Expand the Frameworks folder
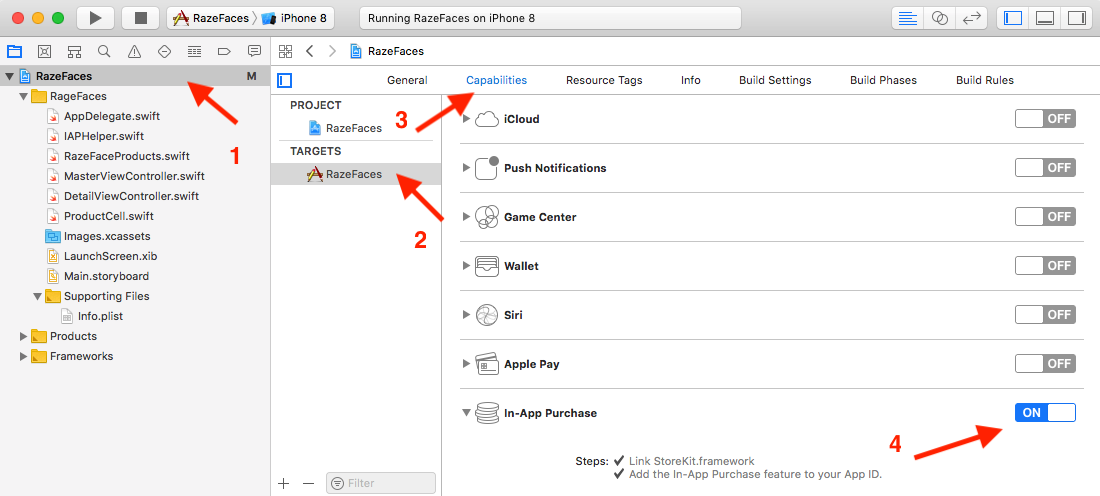This screenshot has height=496, width=1100. pyautogui.click(x=24, y=356)
